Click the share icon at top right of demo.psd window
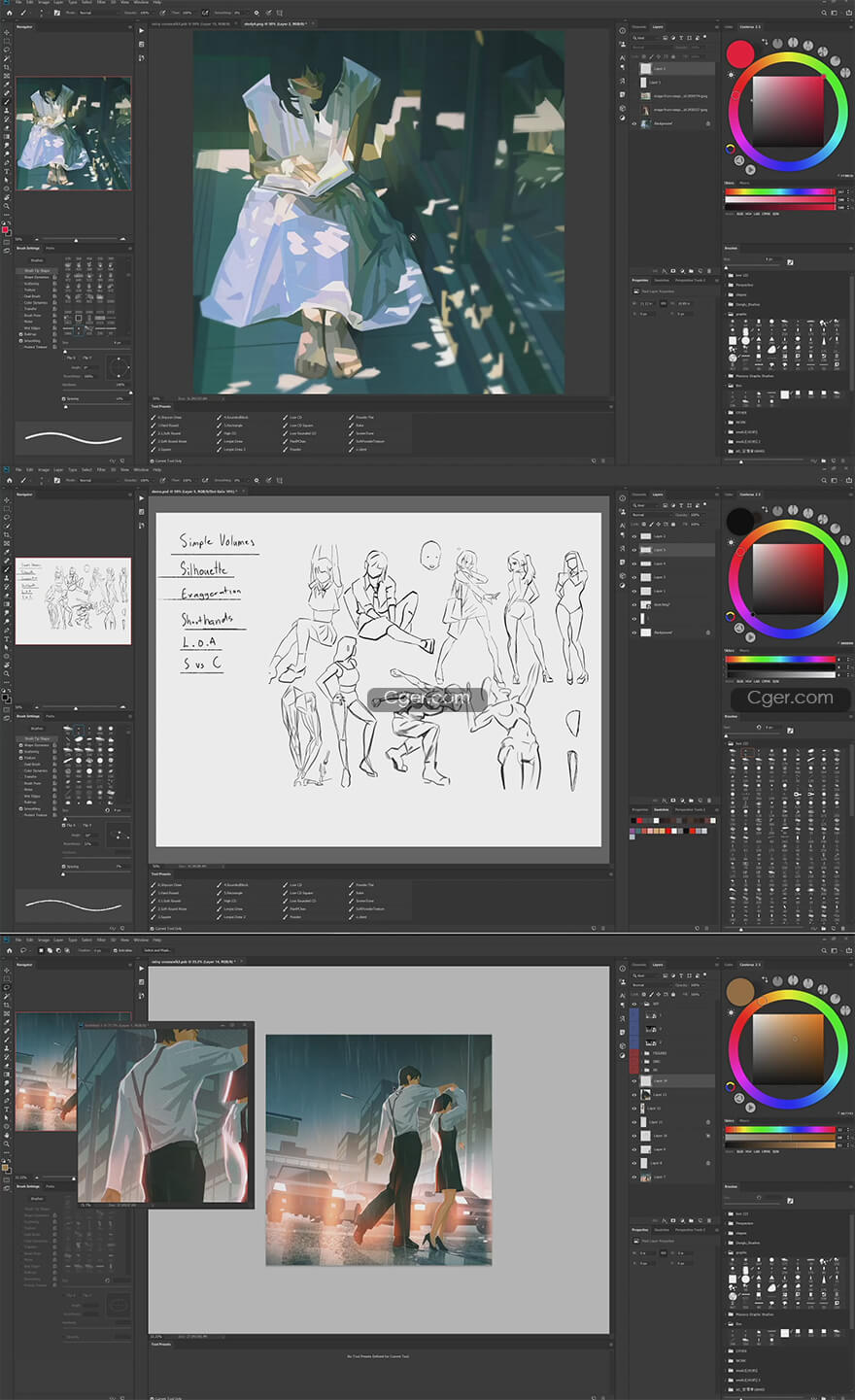Screen dimensions: 855x1400 [847, 480]
